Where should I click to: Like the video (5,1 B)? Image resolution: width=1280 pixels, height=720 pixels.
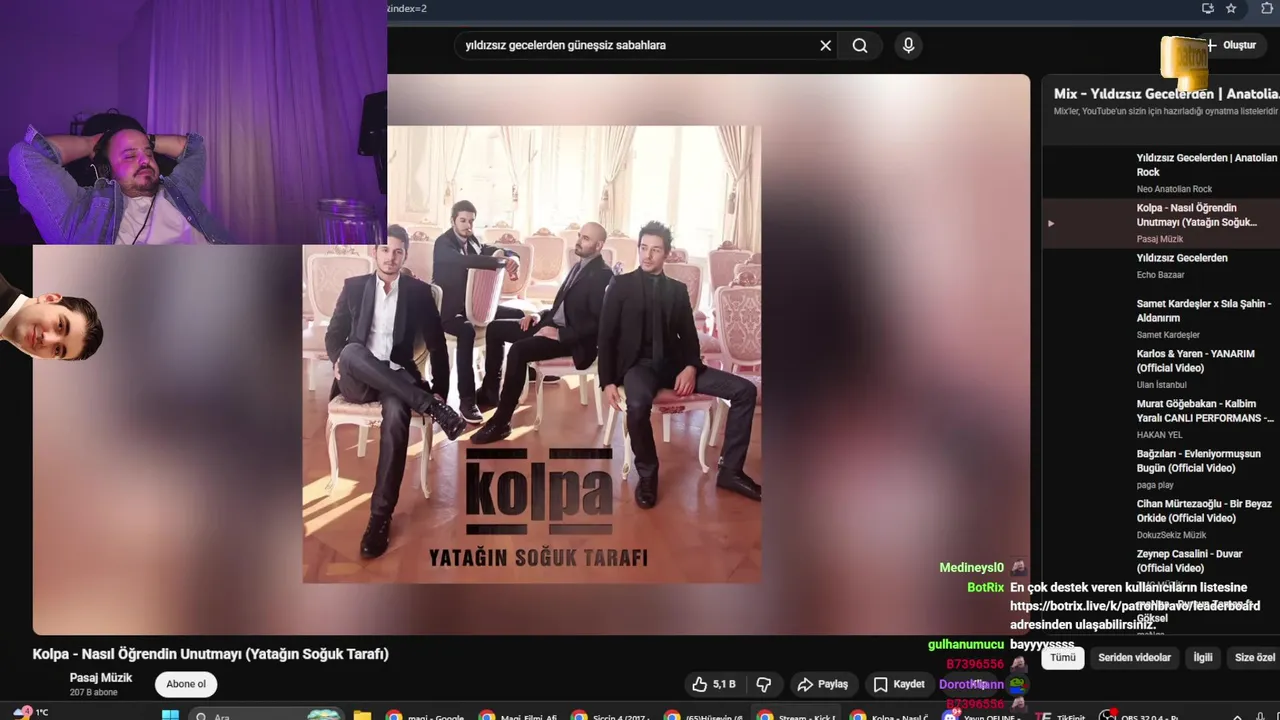tap(713, 684)
